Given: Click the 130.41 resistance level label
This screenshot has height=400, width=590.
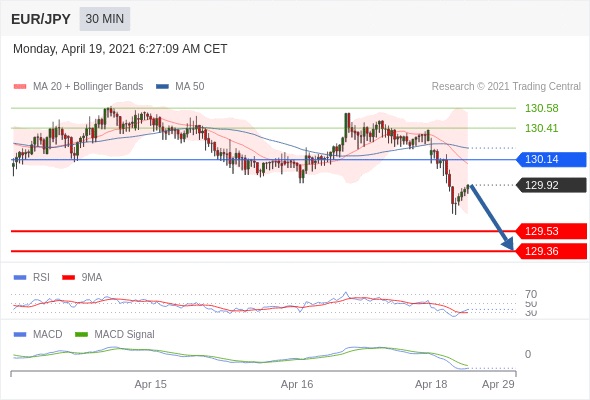Looking at the screenshot, I should (x=541, y=128).
